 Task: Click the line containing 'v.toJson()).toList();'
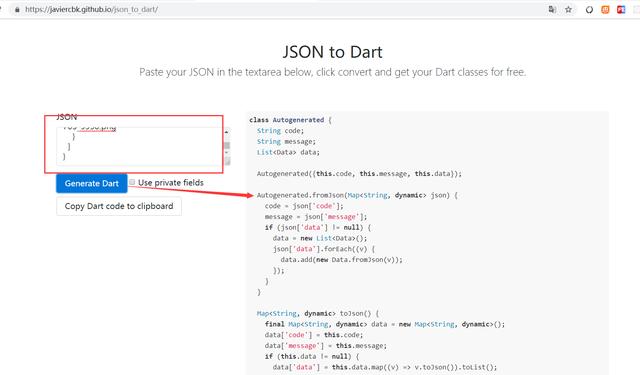click(385, 367)
